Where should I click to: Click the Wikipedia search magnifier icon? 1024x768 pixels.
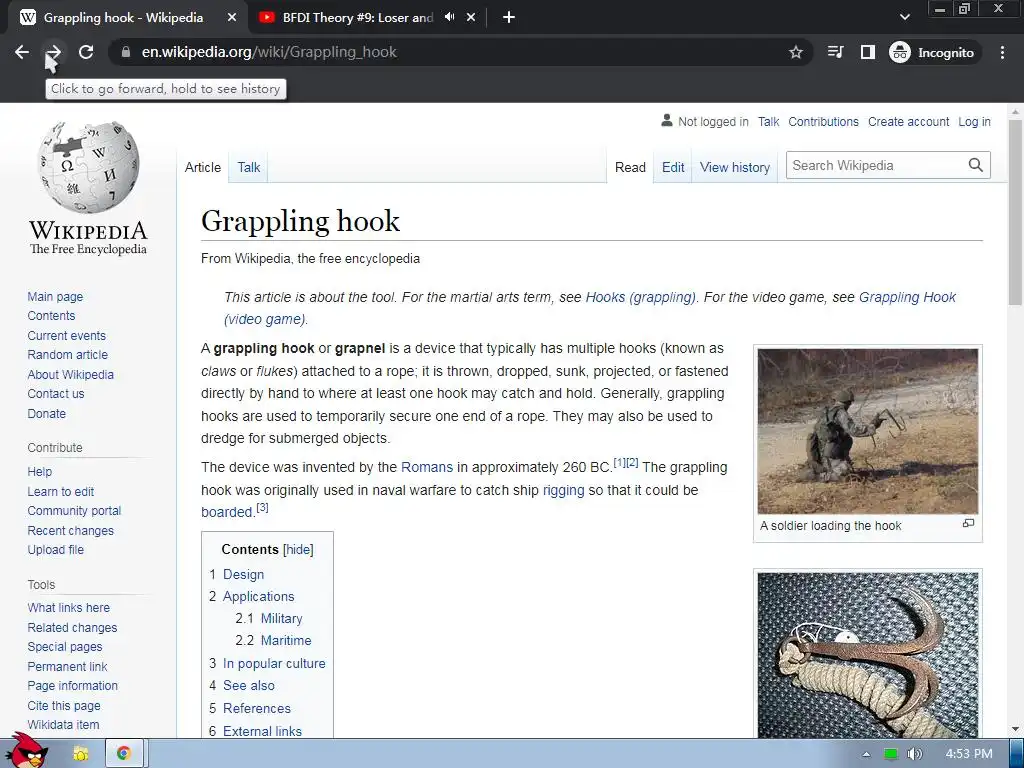[x=976, y=165]
